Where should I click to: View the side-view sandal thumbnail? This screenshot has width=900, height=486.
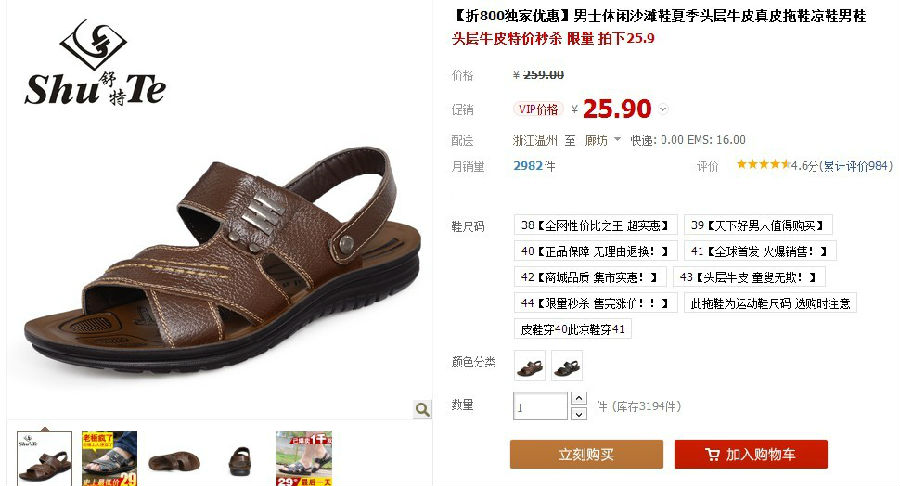[174, 460]
